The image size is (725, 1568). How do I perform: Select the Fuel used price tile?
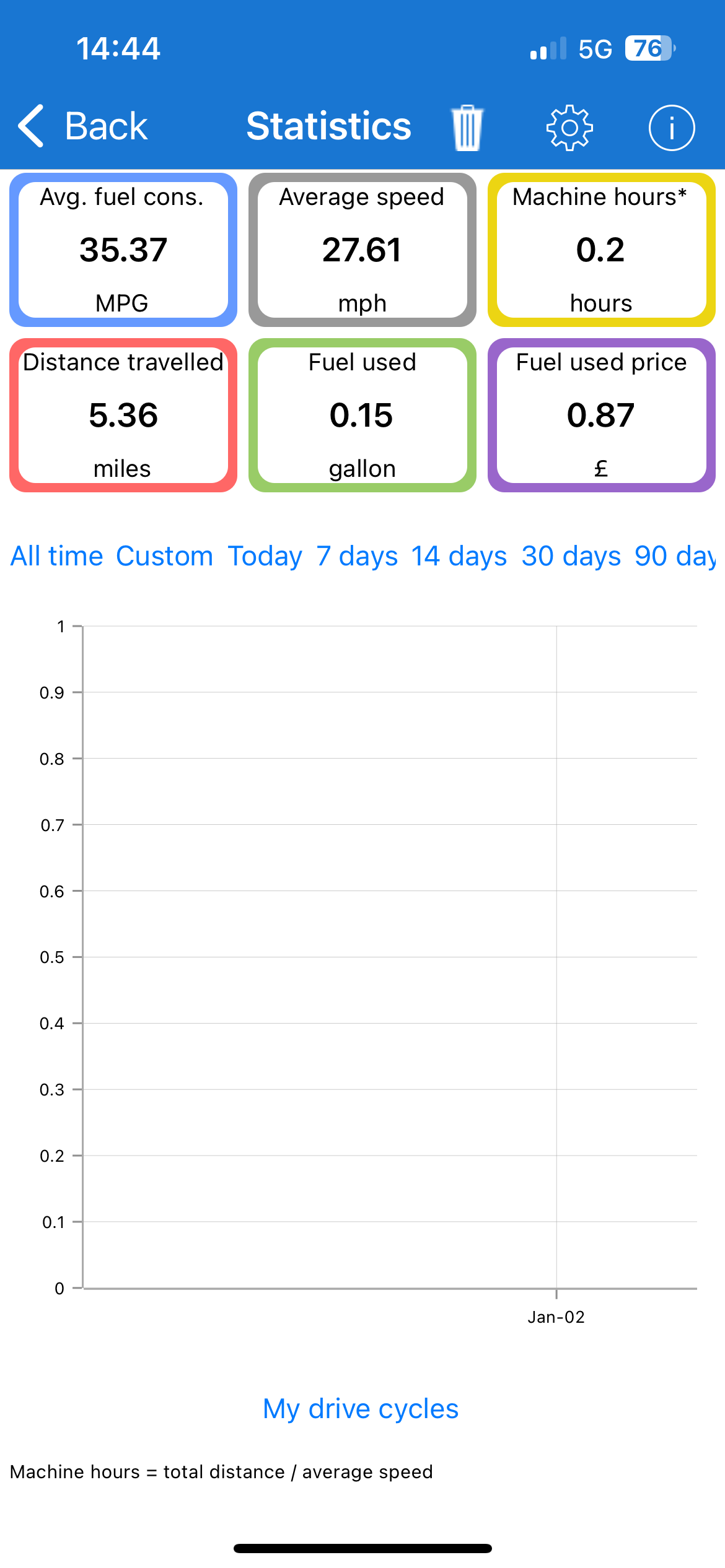(x=602, y=415)
